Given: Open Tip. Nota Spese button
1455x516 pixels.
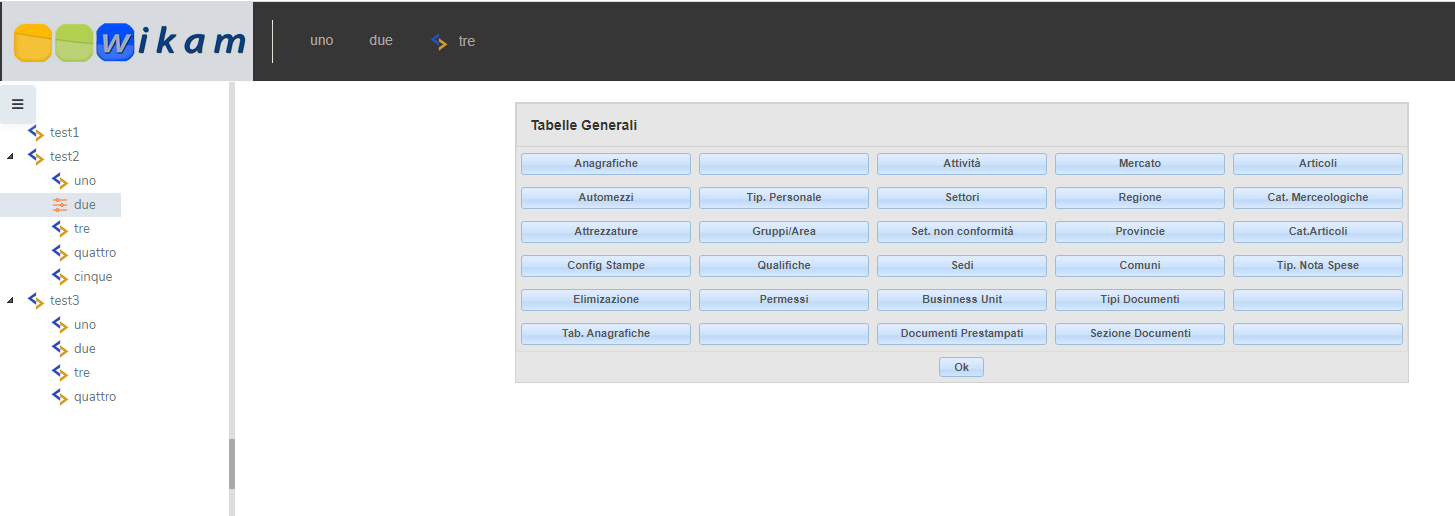Looking at the screenshot, I should tap(1318, 266).
